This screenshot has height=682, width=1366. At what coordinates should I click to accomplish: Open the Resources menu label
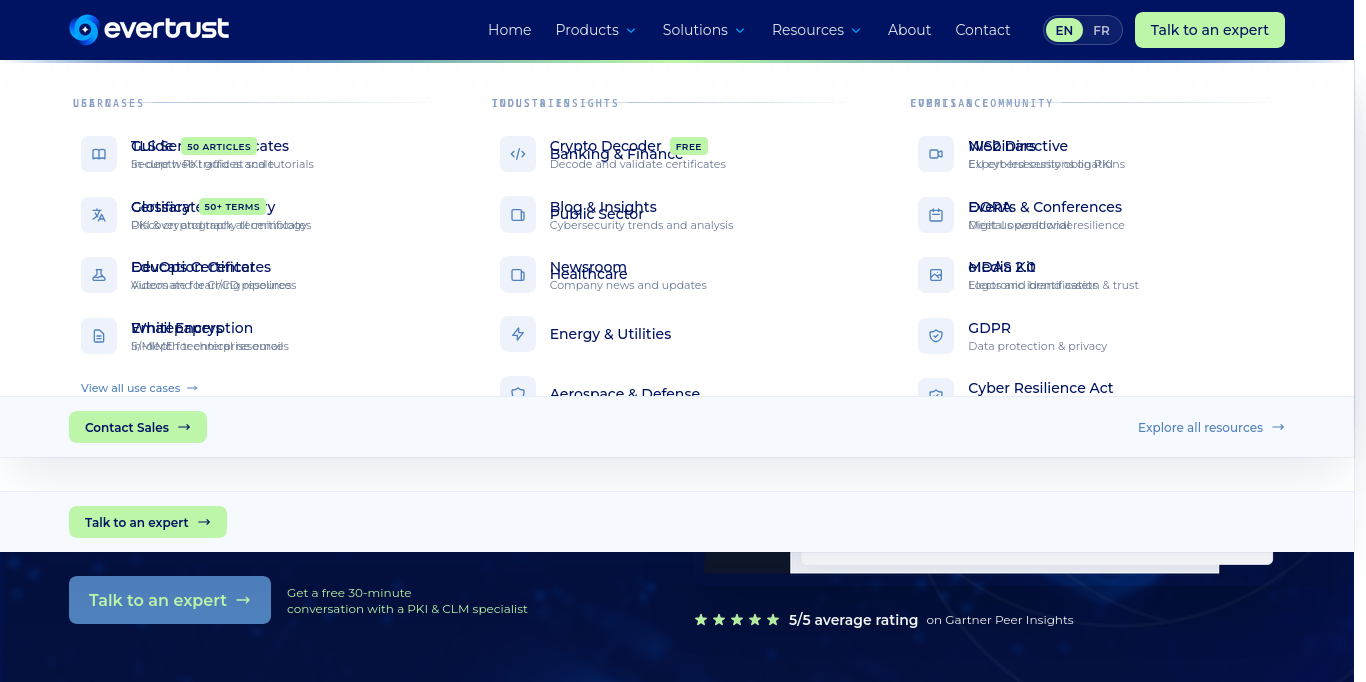pos(808,30)
